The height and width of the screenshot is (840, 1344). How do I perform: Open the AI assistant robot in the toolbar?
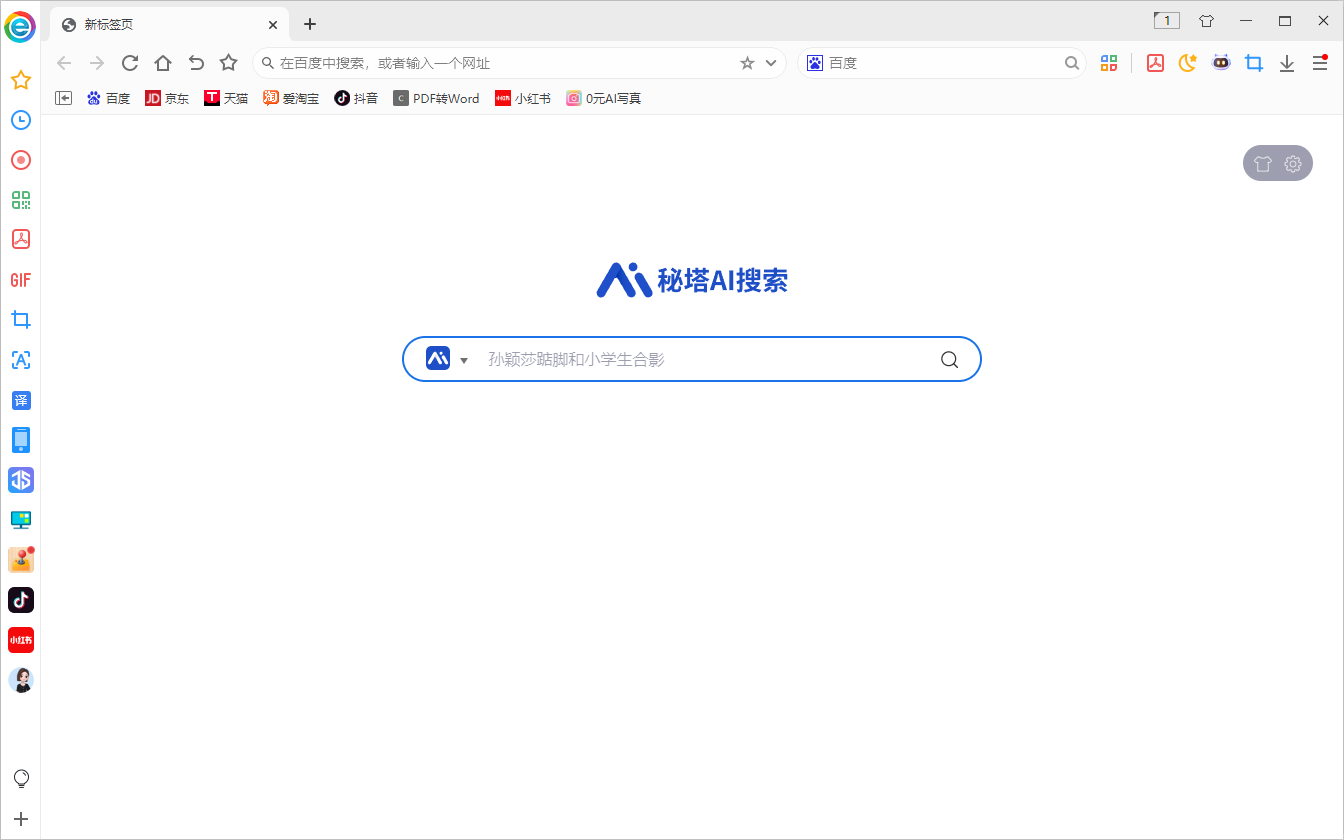pos(1221,62)
